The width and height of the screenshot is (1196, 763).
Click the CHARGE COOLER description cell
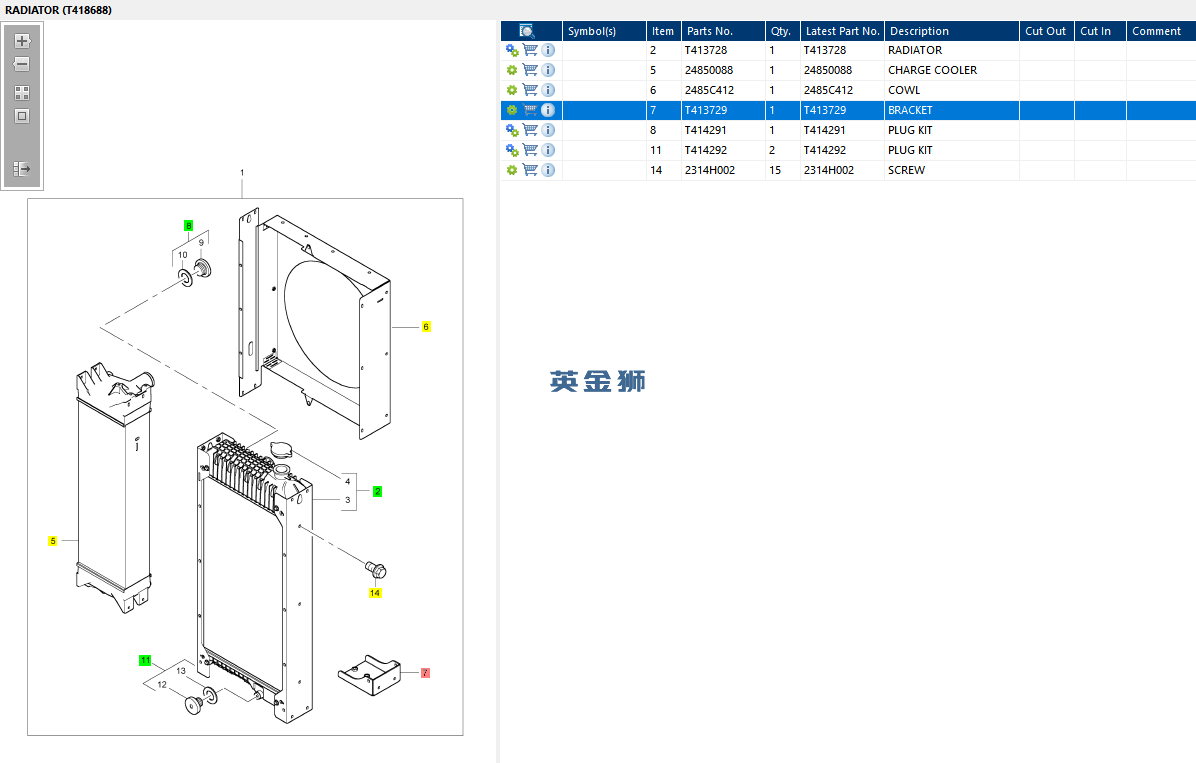[x=952, y=70]
